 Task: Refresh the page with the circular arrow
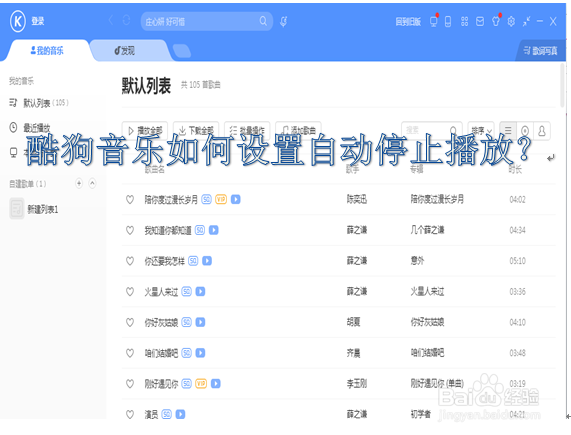126,20
